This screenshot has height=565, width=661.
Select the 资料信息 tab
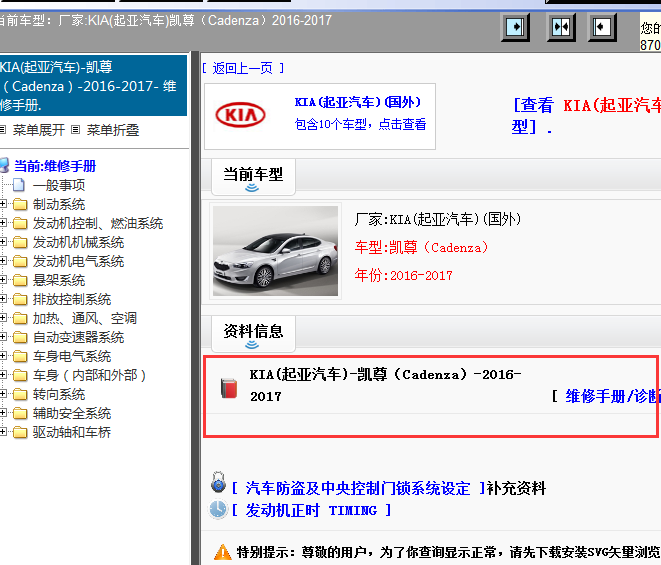253,334
